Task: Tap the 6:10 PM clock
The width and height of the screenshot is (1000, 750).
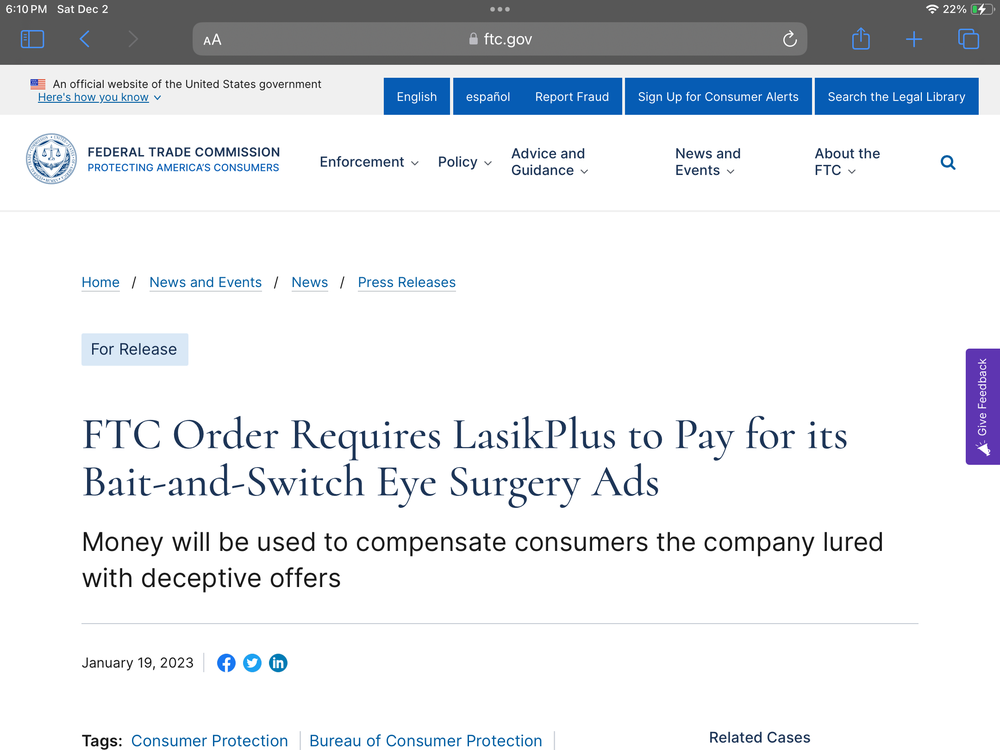Action: (26, 10)
